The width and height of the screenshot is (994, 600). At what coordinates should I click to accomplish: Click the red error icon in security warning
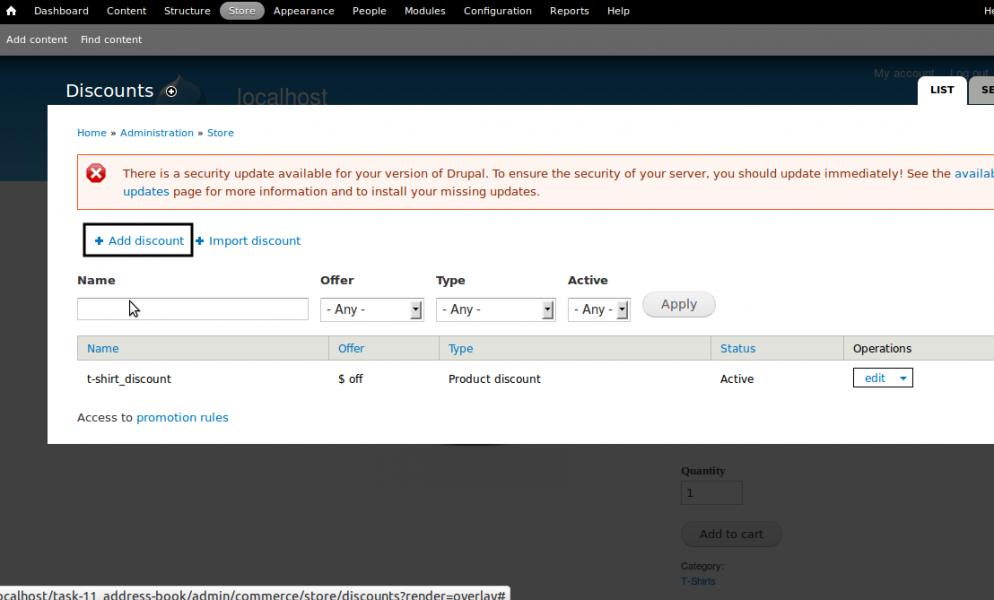tap(96, 173)
